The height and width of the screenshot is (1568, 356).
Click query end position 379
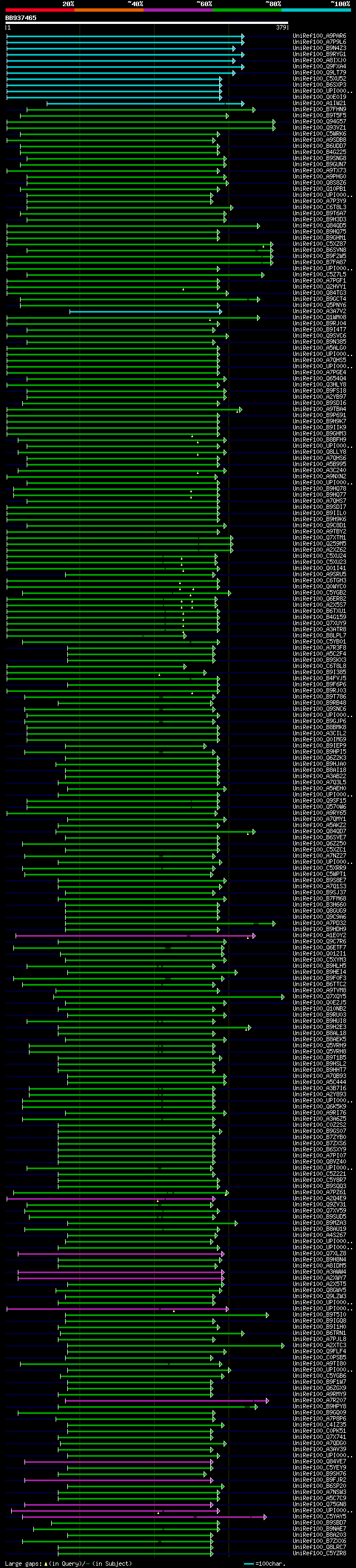[281, 27]
